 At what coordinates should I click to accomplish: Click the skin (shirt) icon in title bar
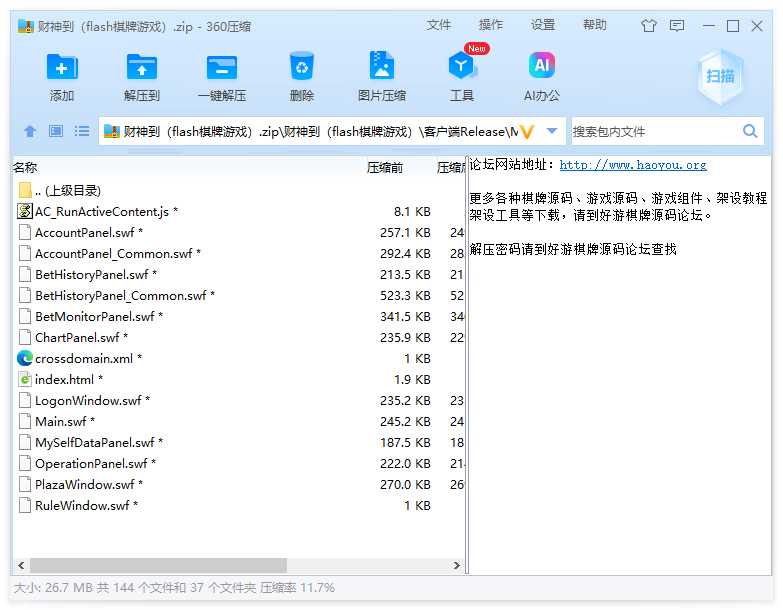point(649,25)
